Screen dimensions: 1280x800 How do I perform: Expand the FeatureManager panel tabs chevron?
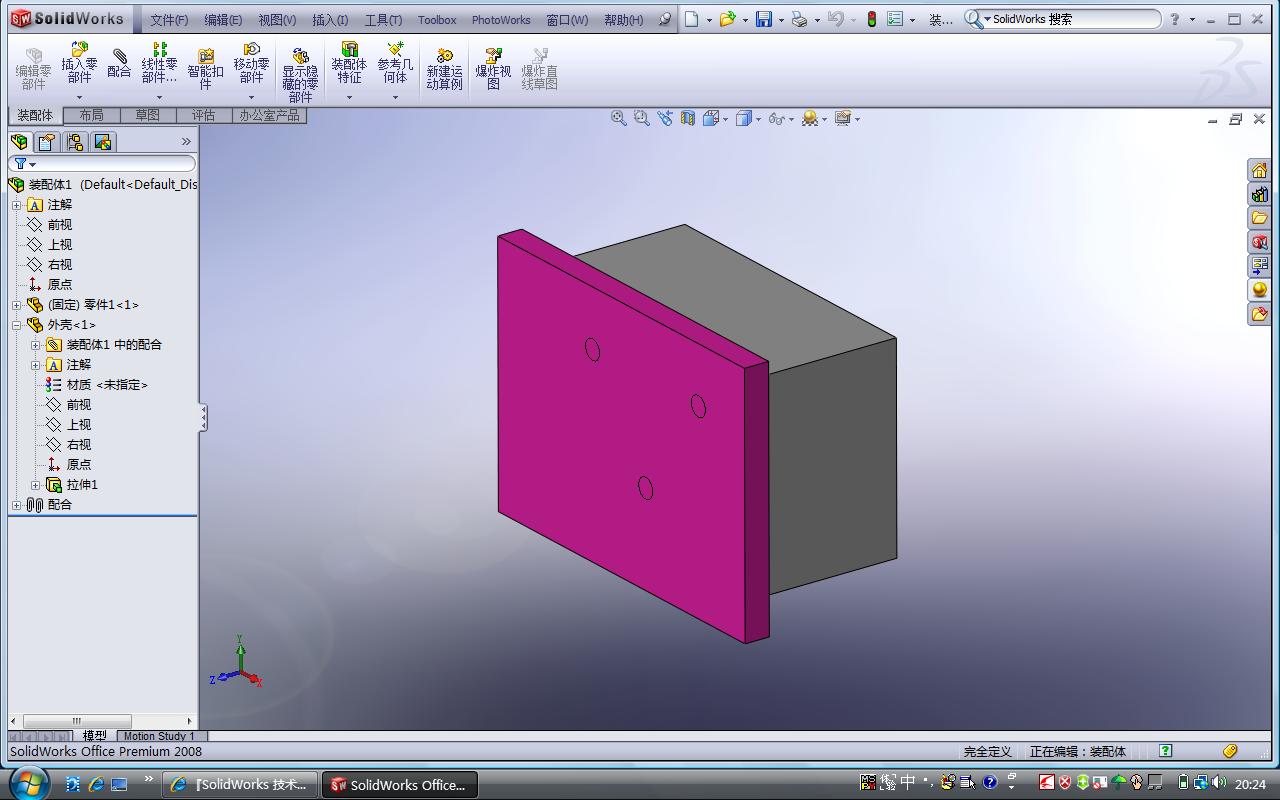pyautogui.click(x=186, y=142)
